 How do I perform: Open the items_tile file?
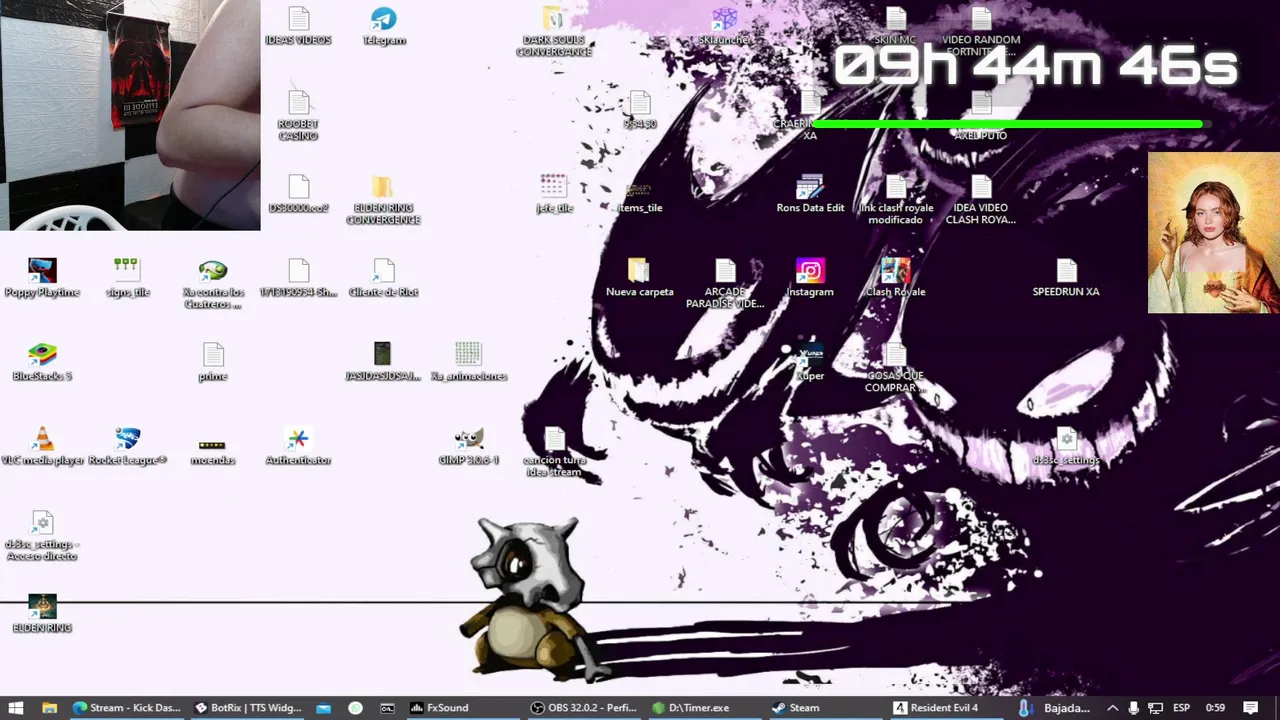639,194
